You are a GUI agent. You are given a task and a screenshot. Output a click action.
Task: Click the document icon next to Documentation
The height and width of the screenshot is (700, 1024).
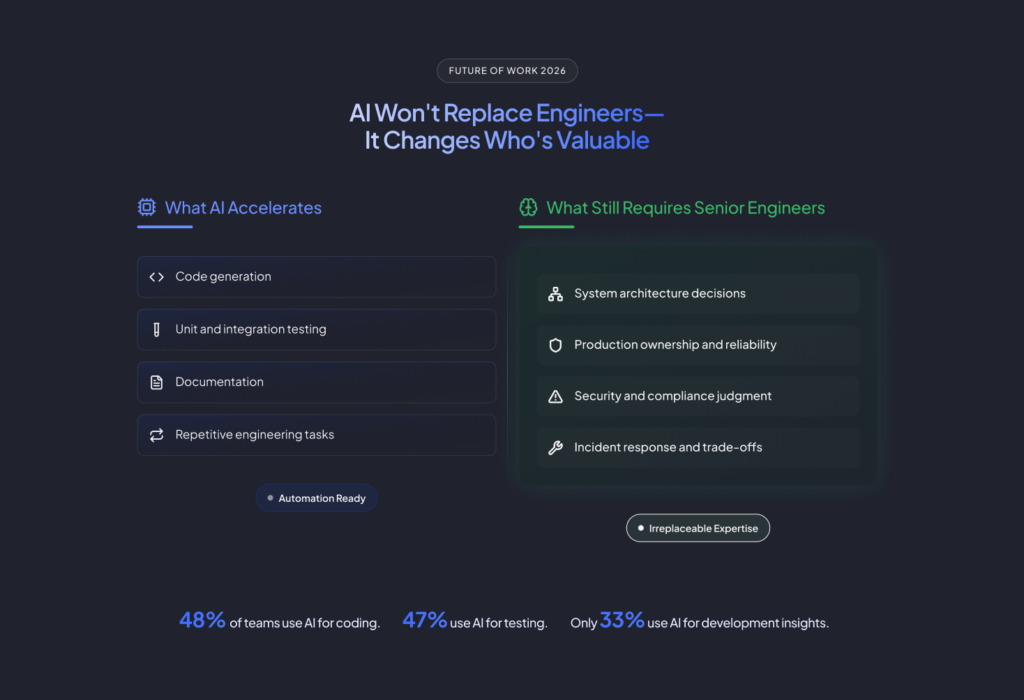[x=156, y=382]
